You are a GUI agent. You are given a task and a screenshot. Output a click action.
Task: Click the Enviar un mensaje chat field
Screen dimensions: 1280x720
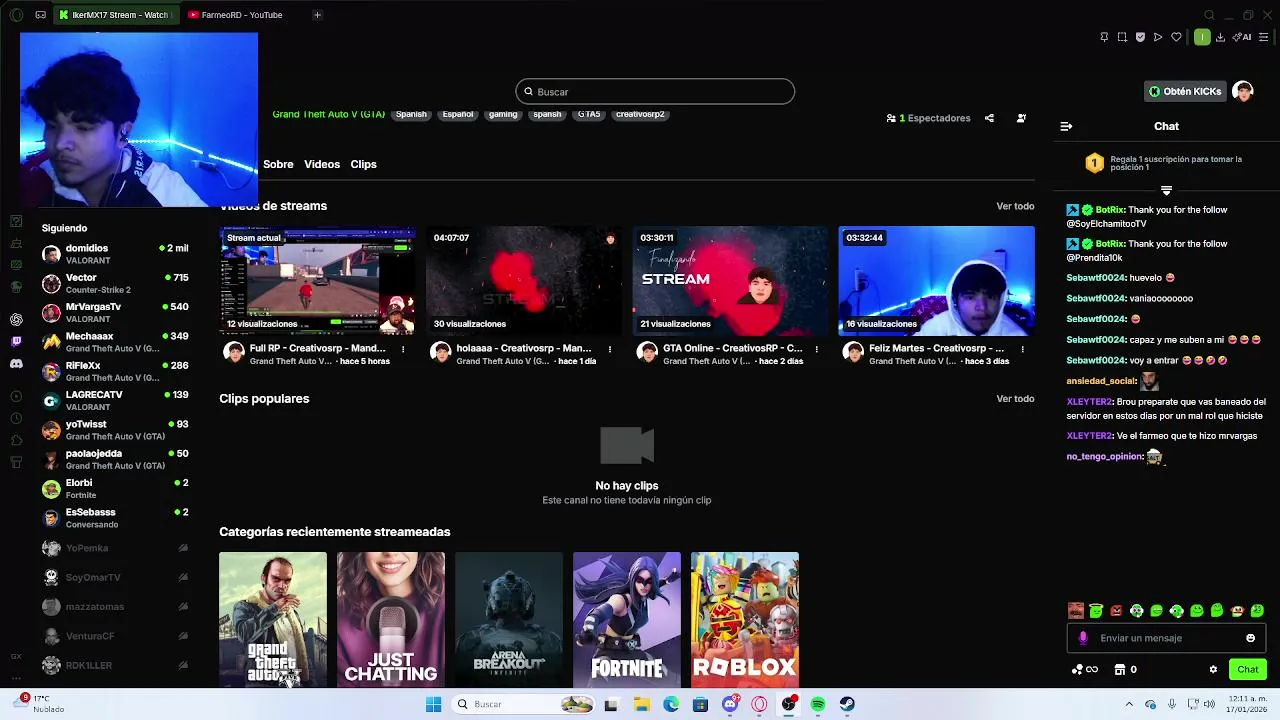(1166, 638)
